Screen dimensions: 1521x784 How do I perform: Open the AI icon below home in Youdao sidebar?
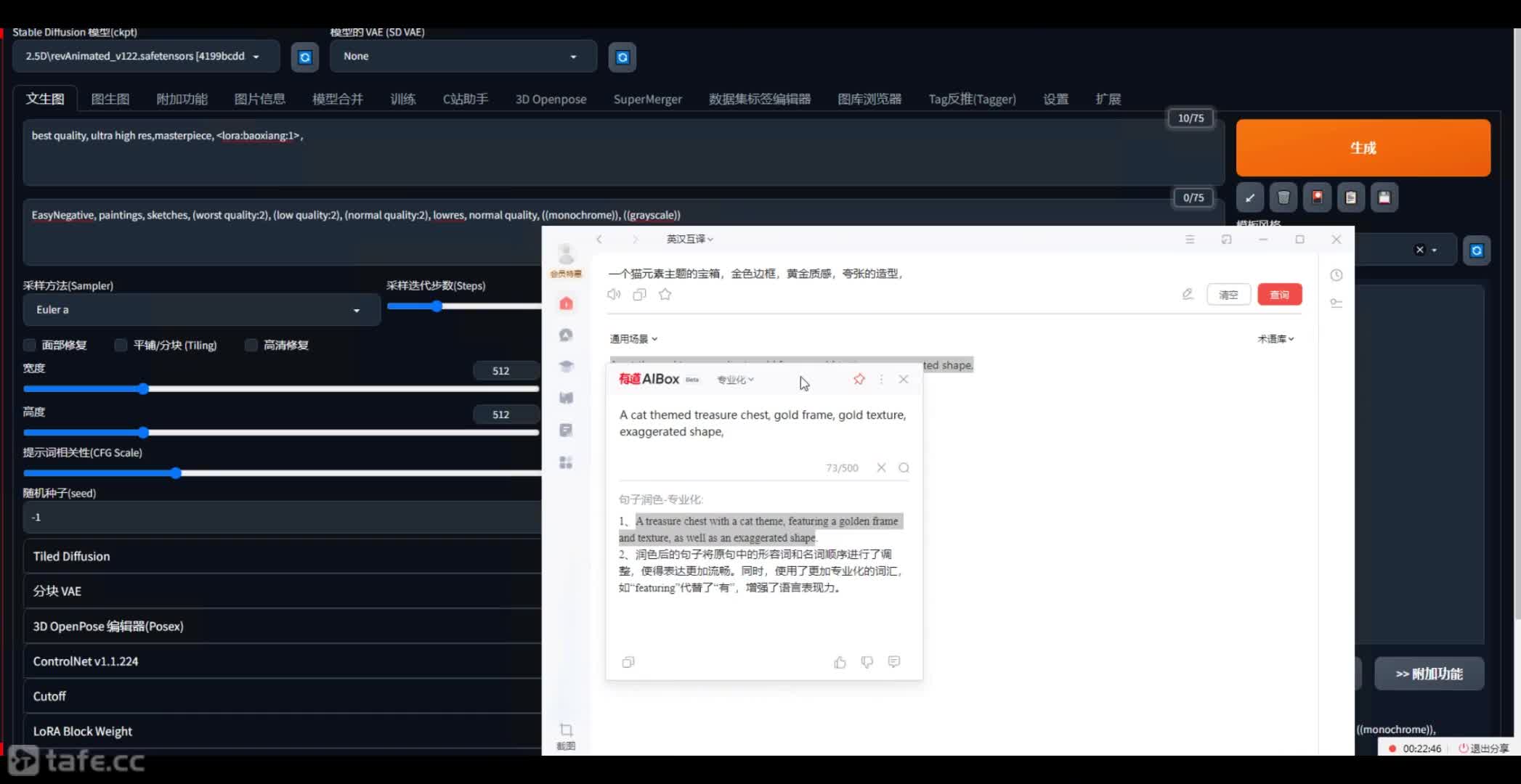(x=566, y=335)
